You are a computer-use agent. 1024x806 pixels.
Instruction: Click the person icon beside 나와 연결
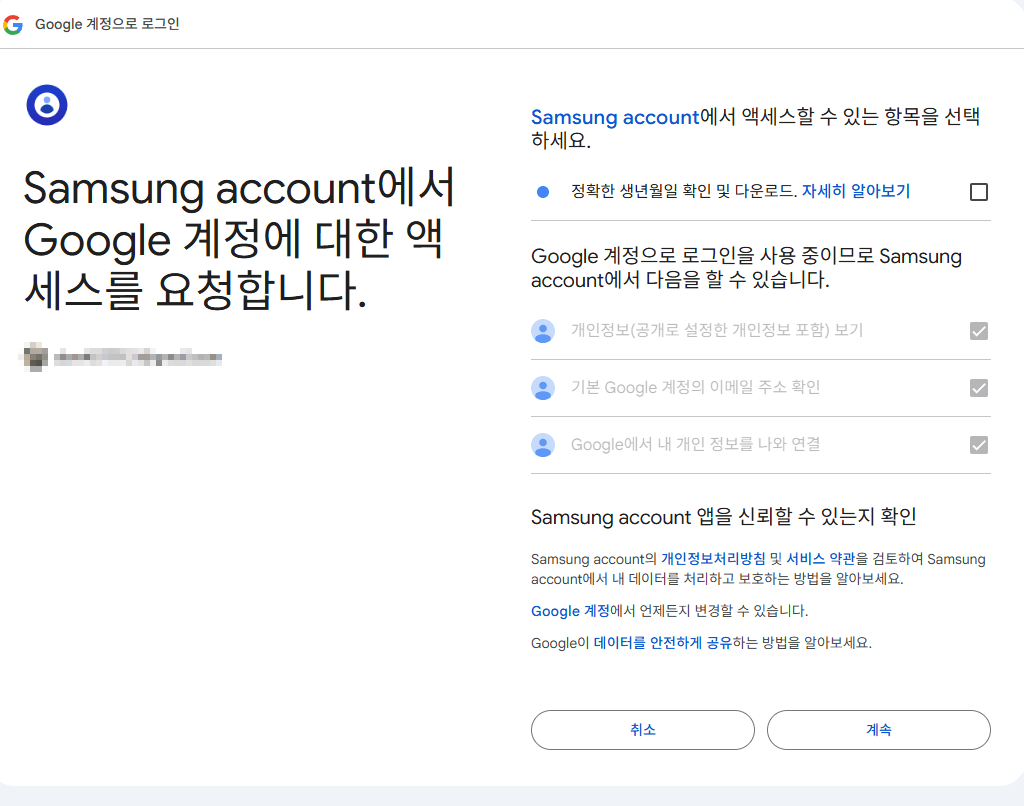[x=543, y=445]
